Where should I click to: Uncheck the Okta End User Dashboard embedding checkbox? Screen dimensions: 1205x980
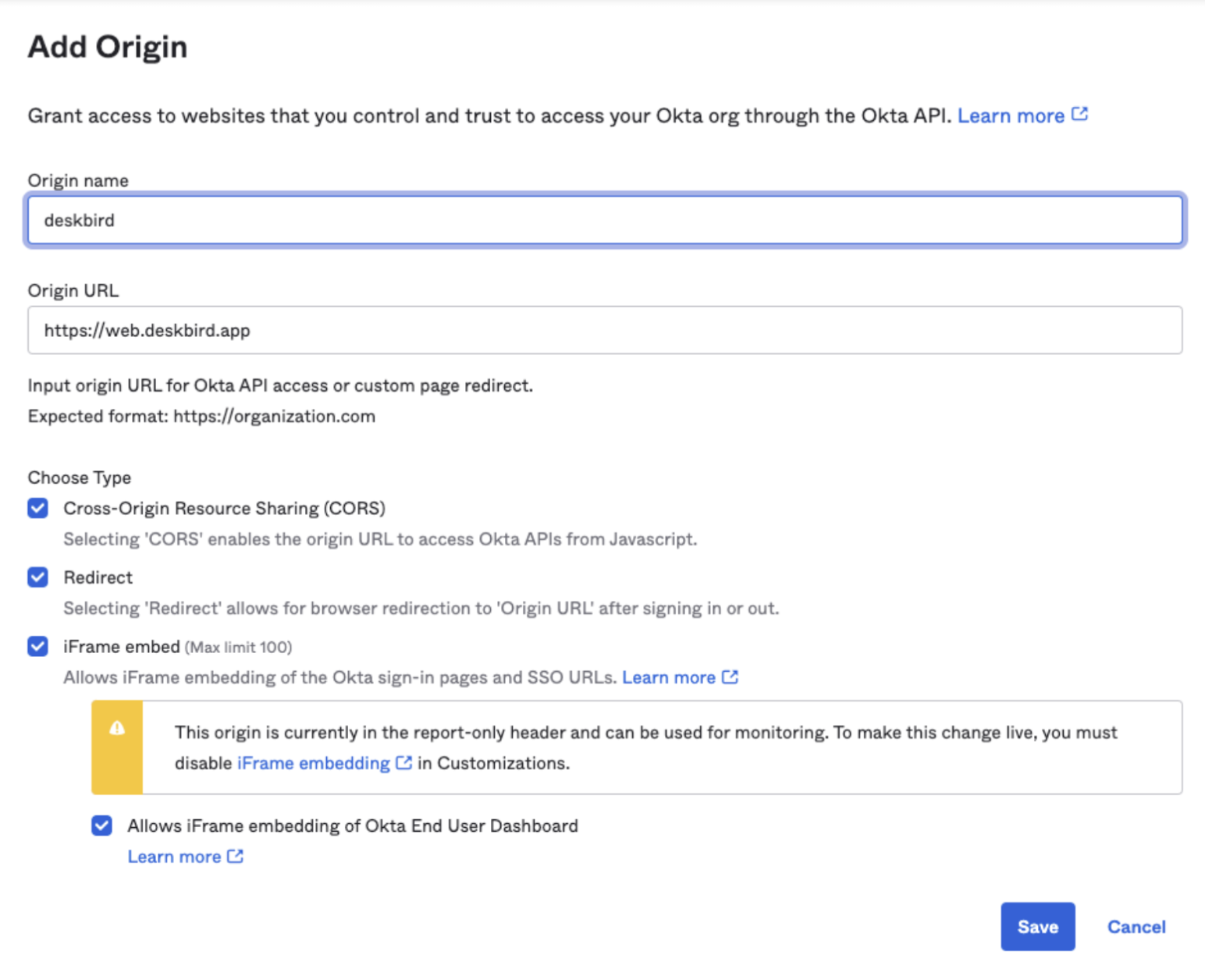(101, 826)
